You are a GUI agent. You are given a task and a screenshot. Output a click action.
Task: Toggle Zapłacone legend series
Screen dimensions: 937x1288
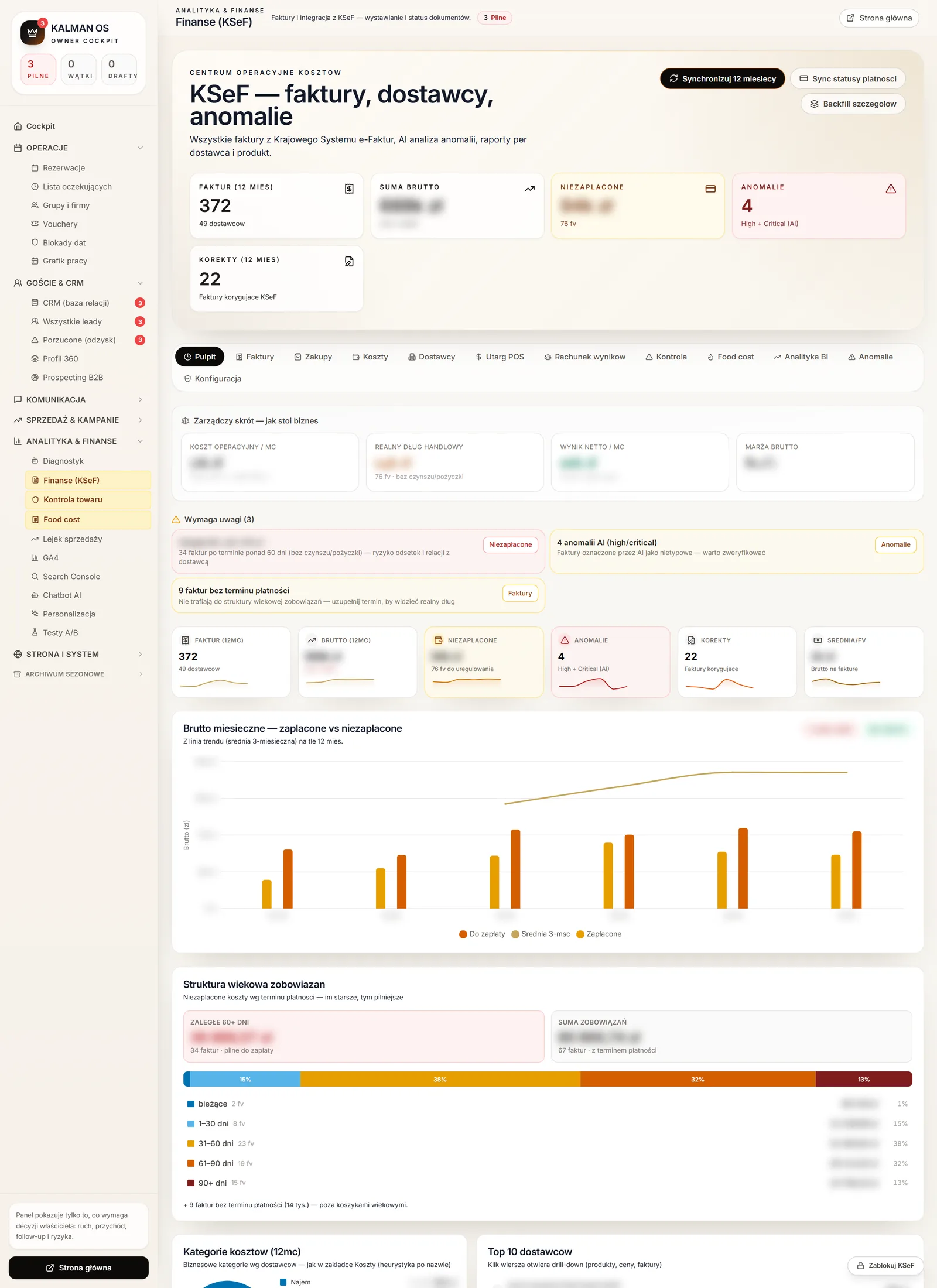pyautogui.click(x=599, y=934)
